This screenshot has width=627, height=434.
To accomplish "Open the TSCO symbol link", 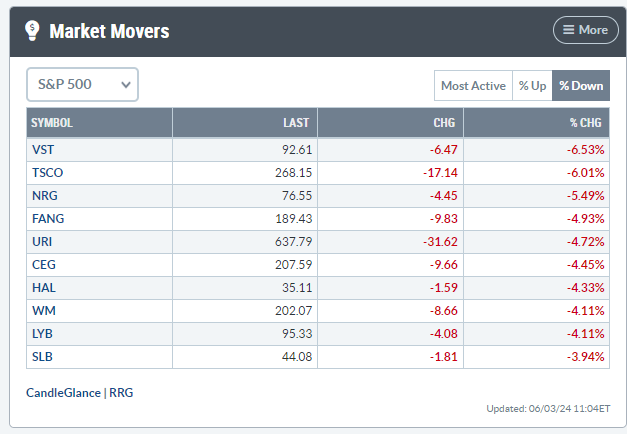I will (x=48, y=173).
